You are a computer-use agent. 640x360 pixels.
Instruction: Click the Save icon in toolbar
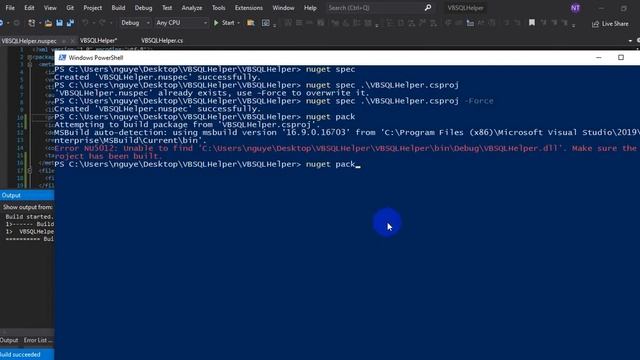pos(60,23)
